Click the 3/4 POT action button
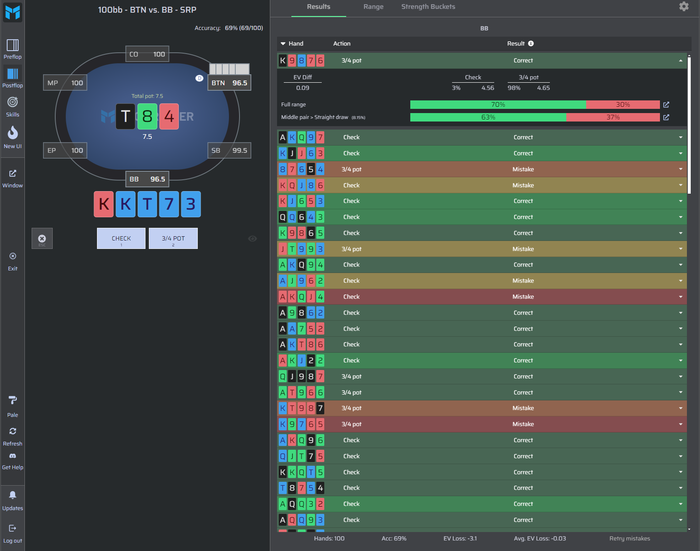This screenshot has height=551, width=700. coord(173,238)
